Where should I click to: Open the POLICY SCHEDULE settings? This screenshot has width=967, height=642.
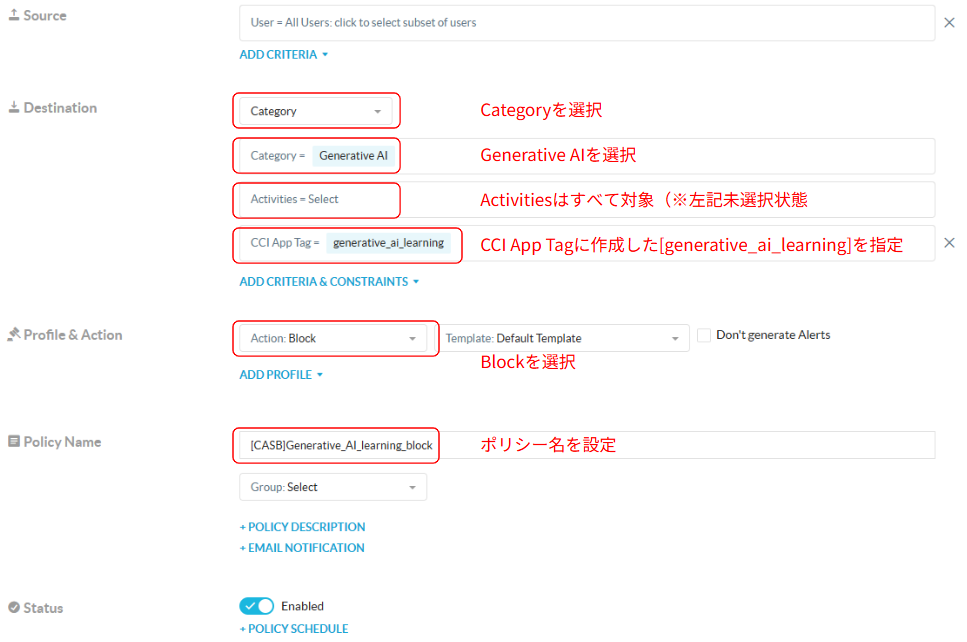tap(294, 628)
